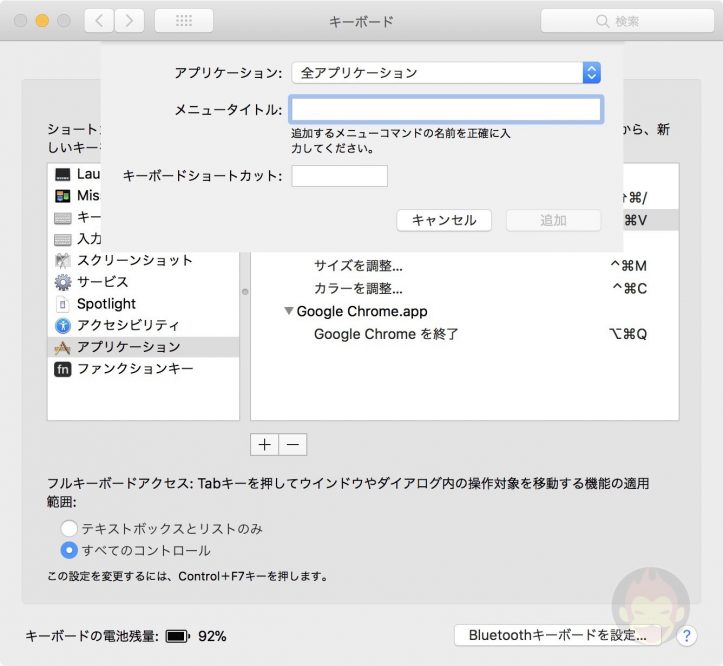Click the アプリケーション pencil-ruler icon

(63, 347)
